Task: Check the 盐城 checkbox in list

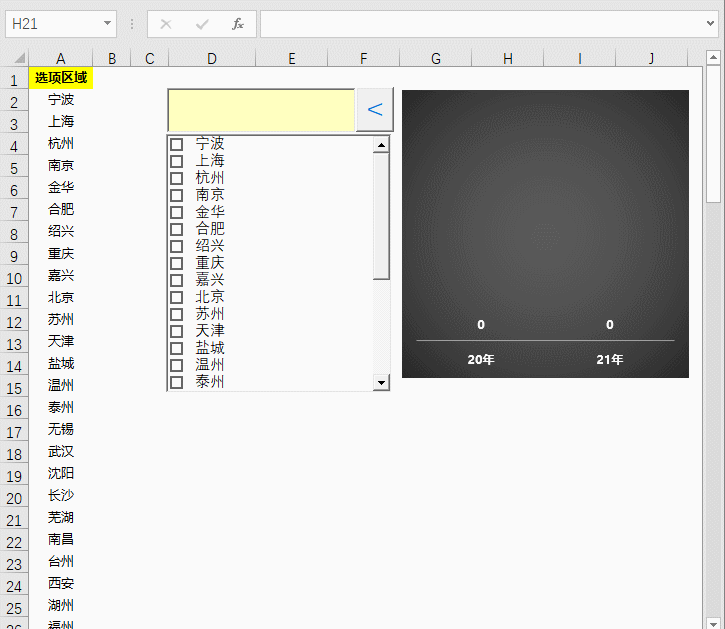Action: 176,348
